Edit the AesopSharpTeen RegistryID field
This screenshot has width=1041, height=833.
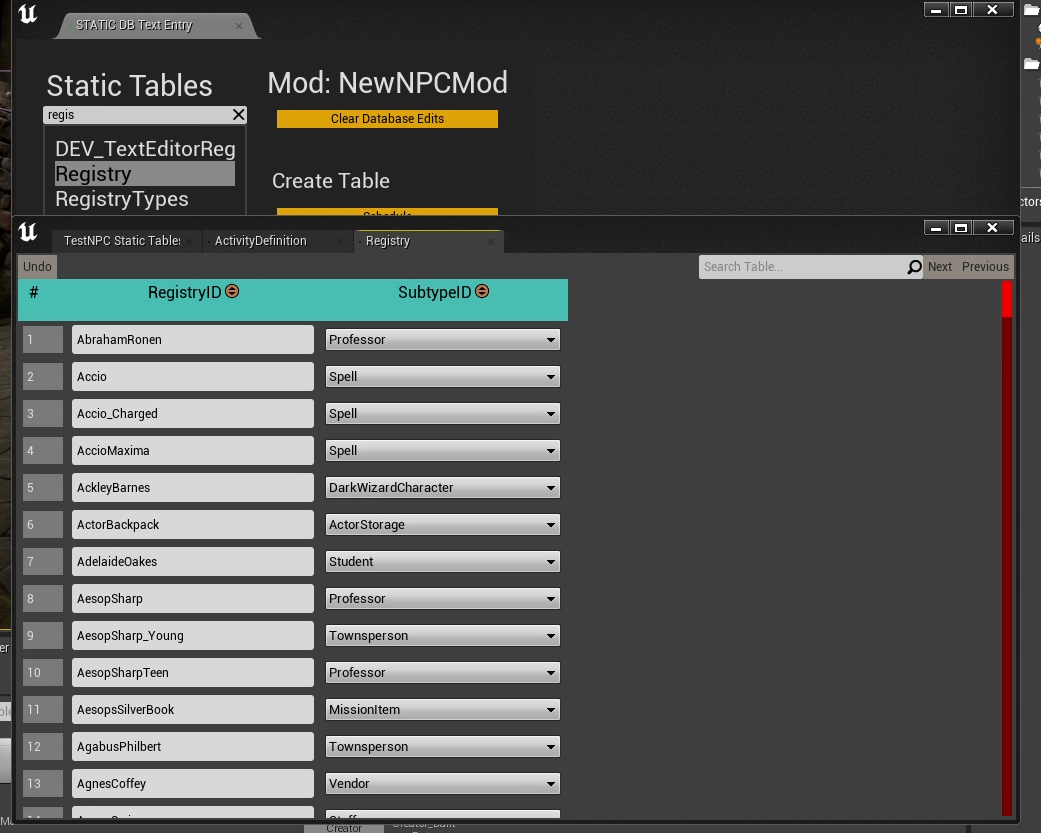193,673
